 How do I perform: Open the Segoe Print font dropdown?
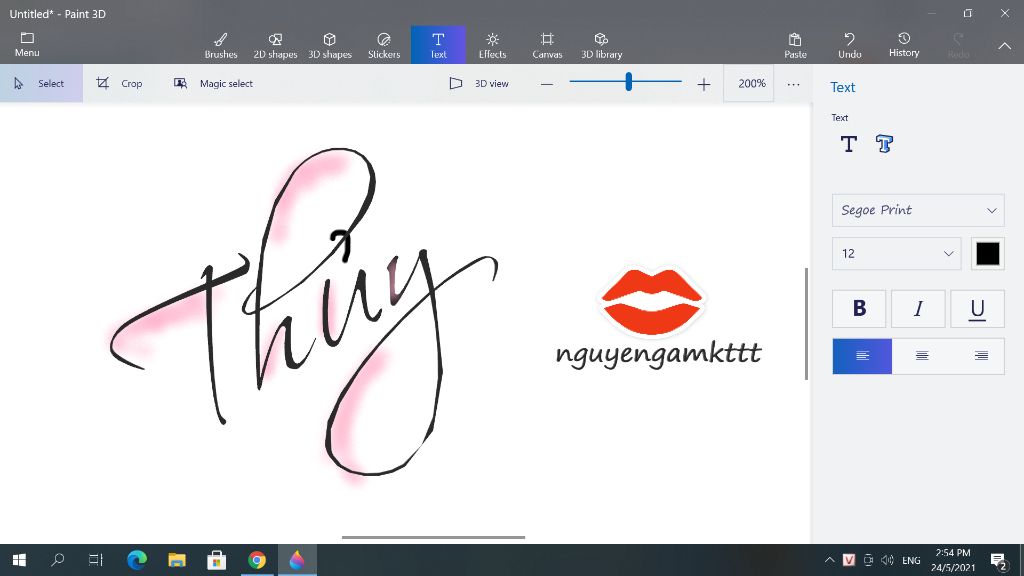pyautogui.click(x=918, y=210)
